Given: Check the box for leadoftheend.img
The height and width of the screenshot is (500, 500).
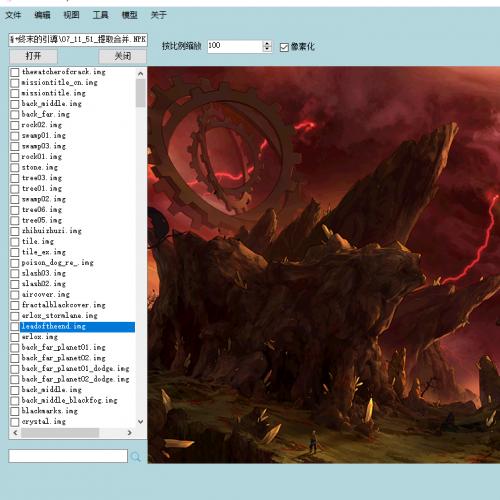Looking at the screenshot, I should coord(15,327).
